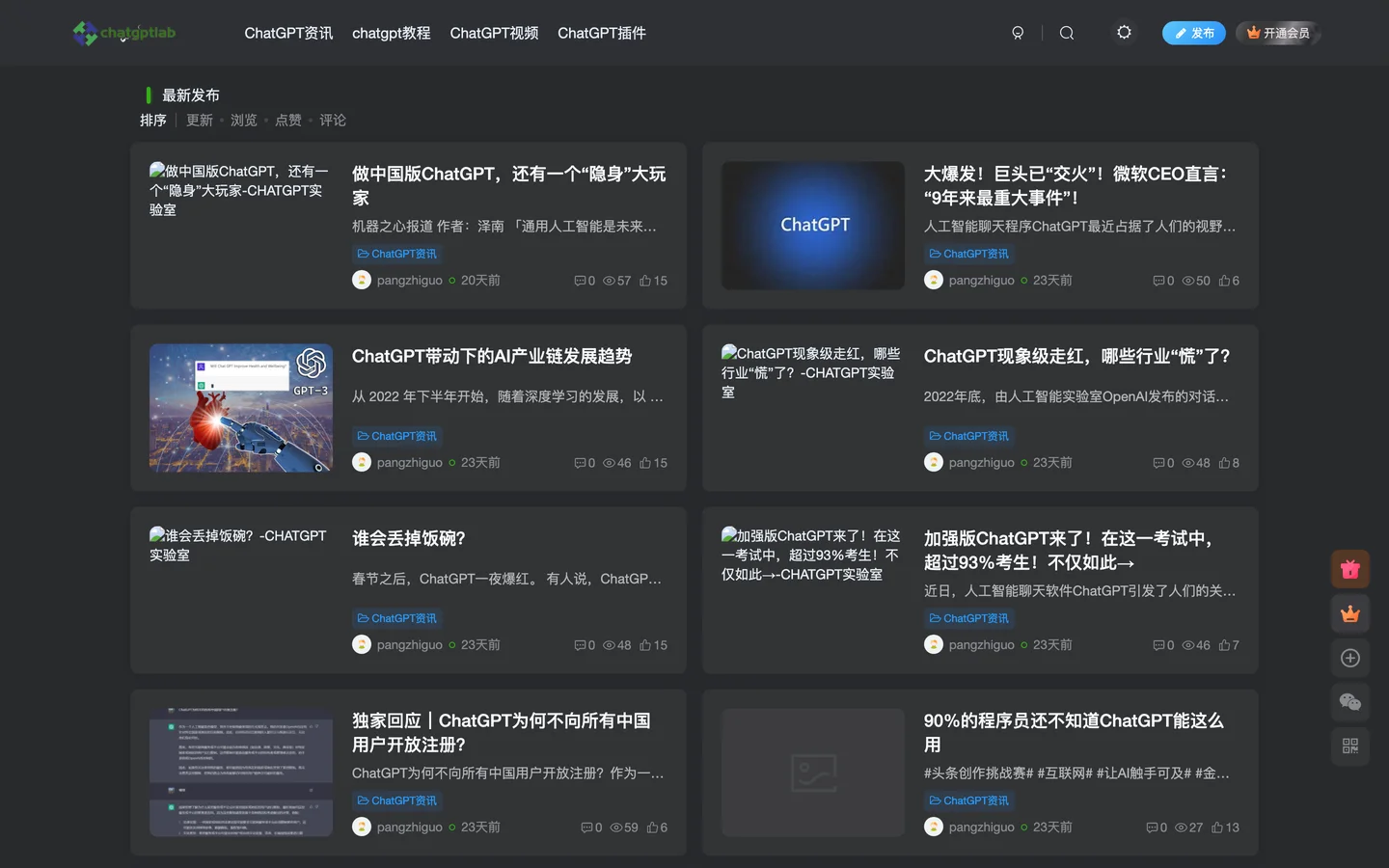Click like icon with 6 on 大爆发 post
1389x868 pixels.
click(x=1224, y=281)
